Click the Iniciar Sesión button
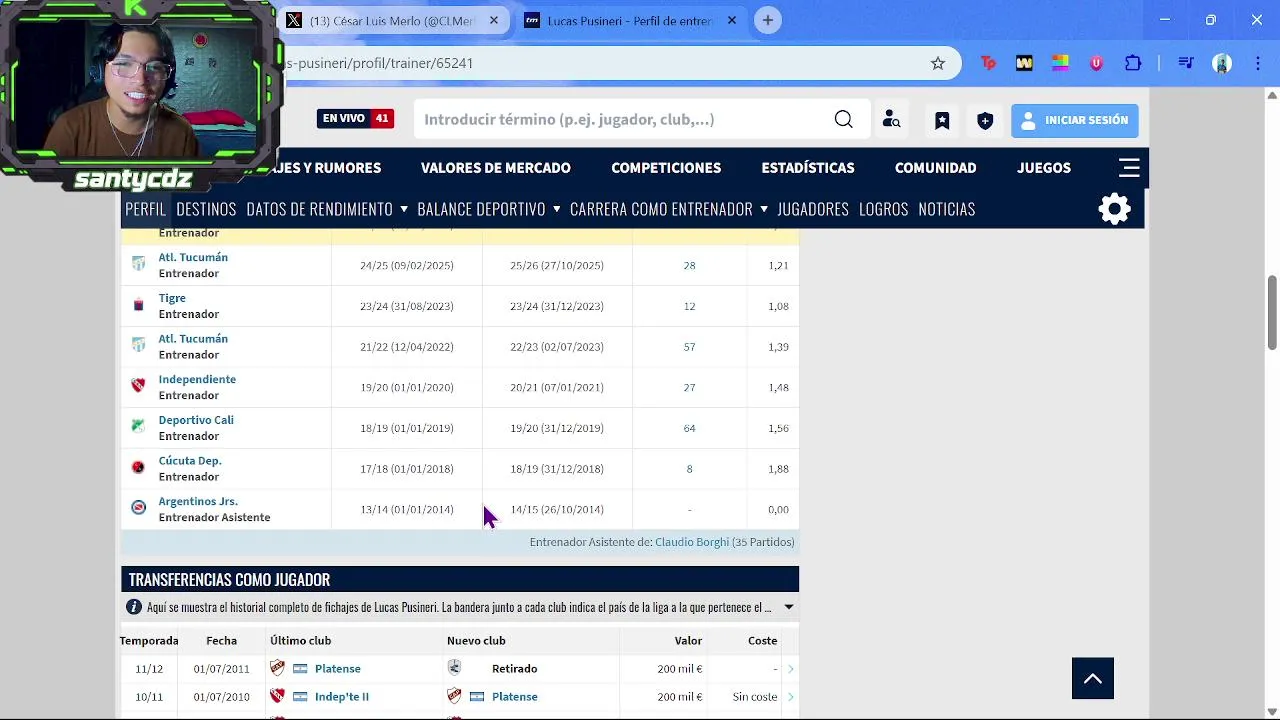The width and height of the screenshot is (1280, 720). 1075,120
